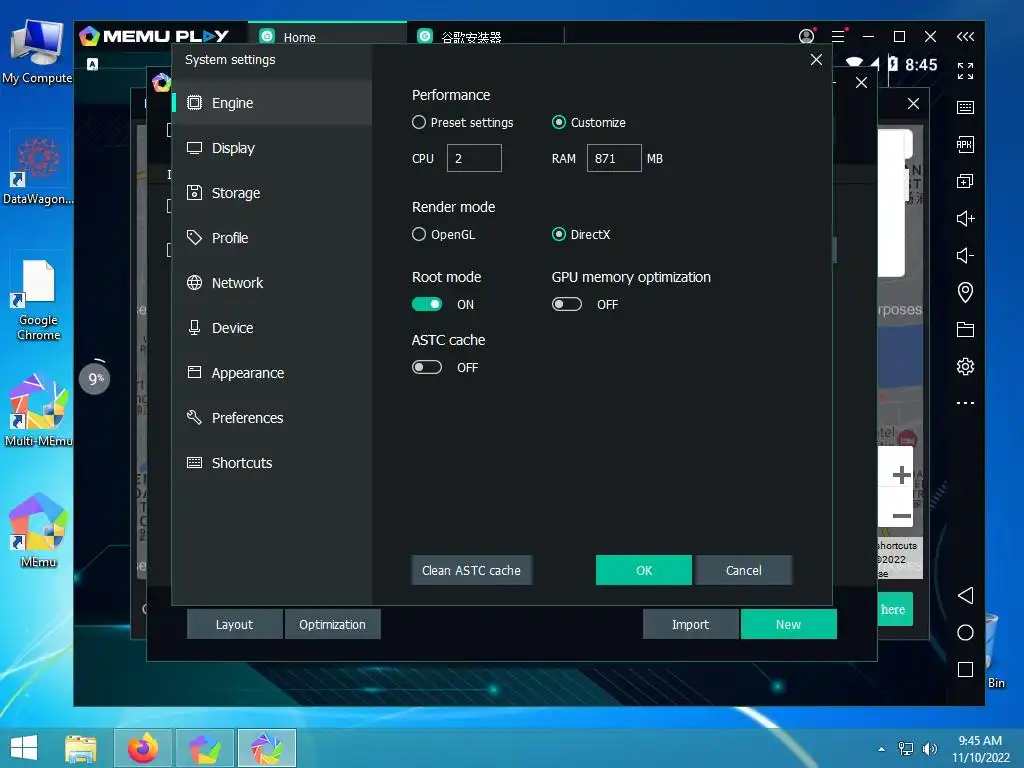Click the Android recent apps square button
1024x768 pixels.
[x=965, y=669]
